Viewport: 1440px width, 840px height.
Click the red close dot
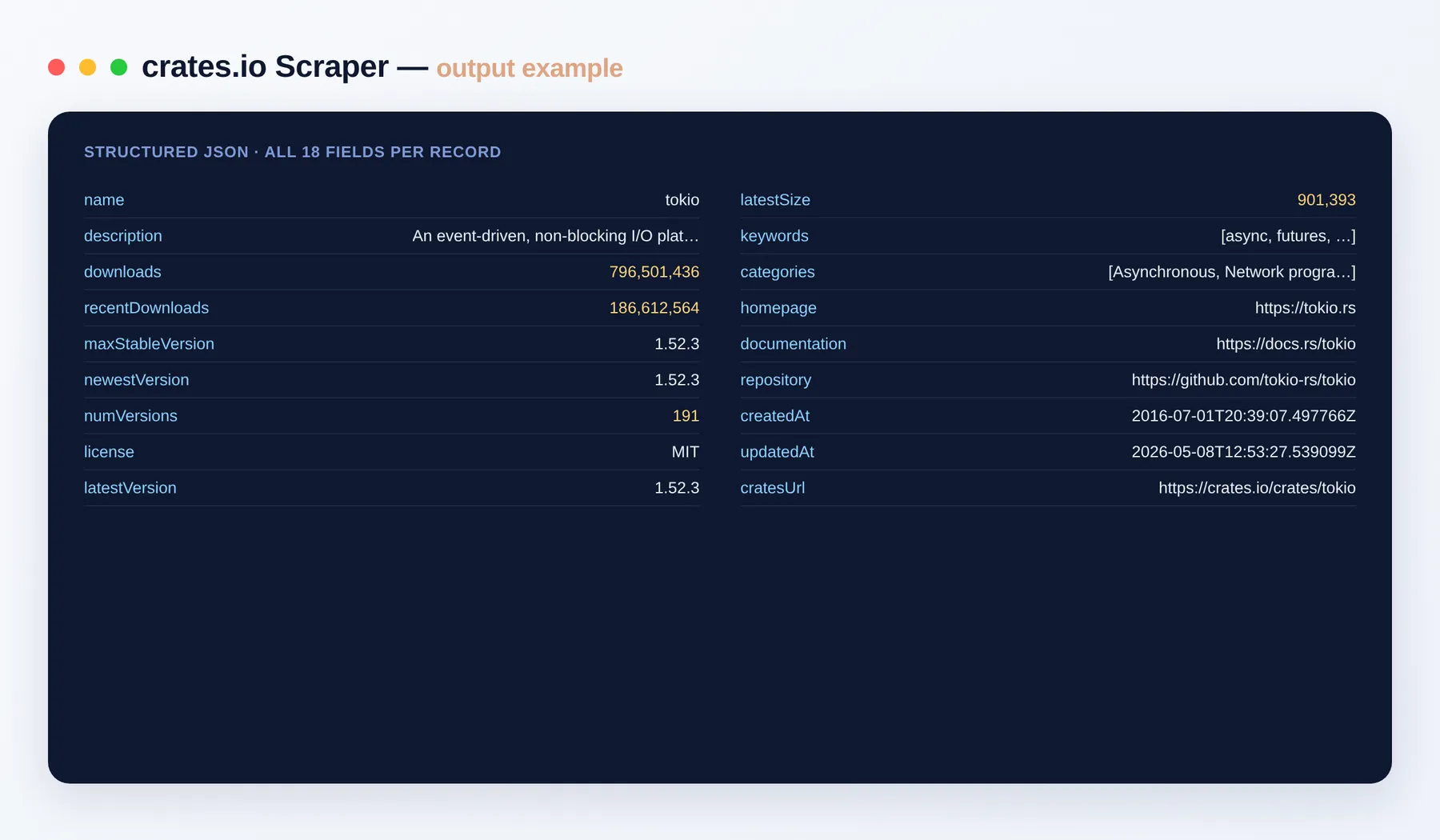[56, 67]
